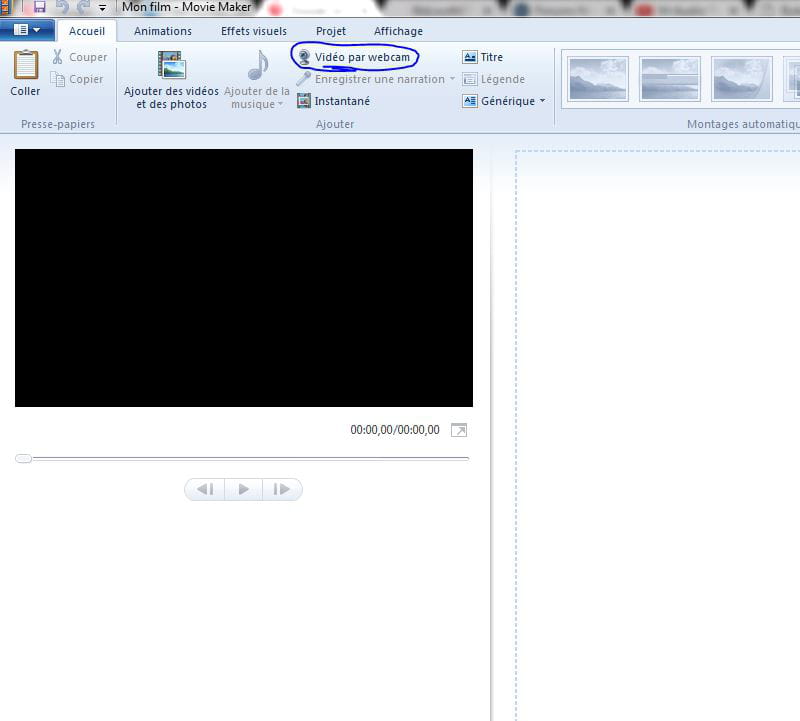Open the Projet tab

point(331,31)
